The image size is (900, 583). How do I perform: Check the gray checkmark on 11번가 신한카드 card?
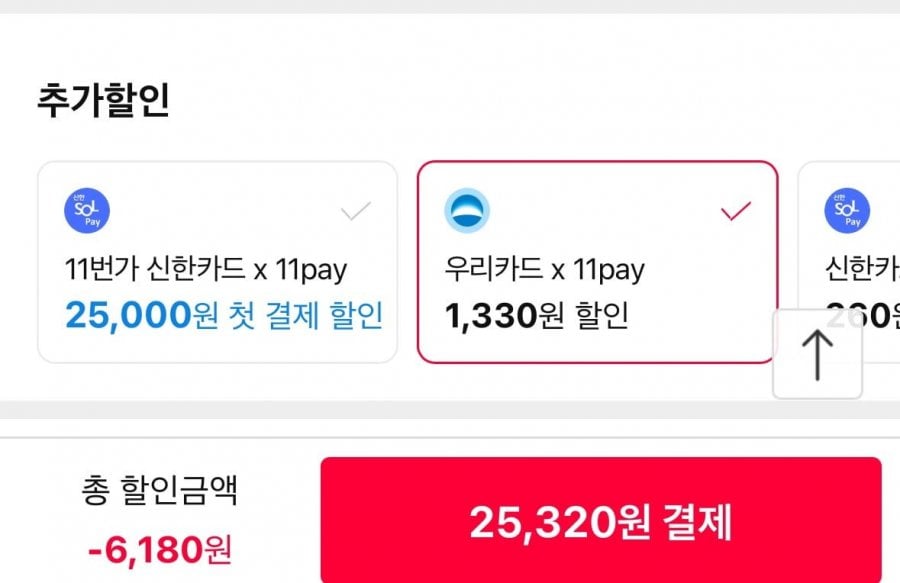point(355,212)
